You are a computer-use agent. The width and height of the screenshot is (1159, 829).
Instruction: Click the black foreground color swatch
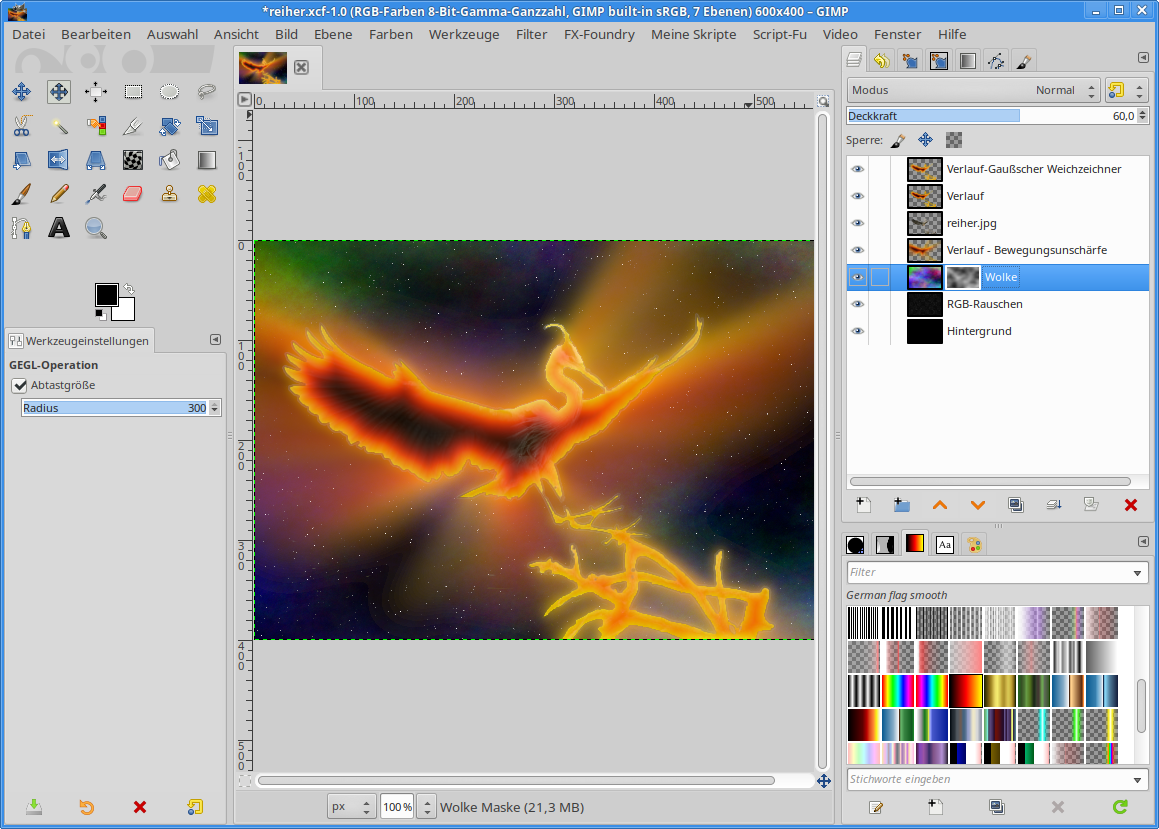point(106,294)
